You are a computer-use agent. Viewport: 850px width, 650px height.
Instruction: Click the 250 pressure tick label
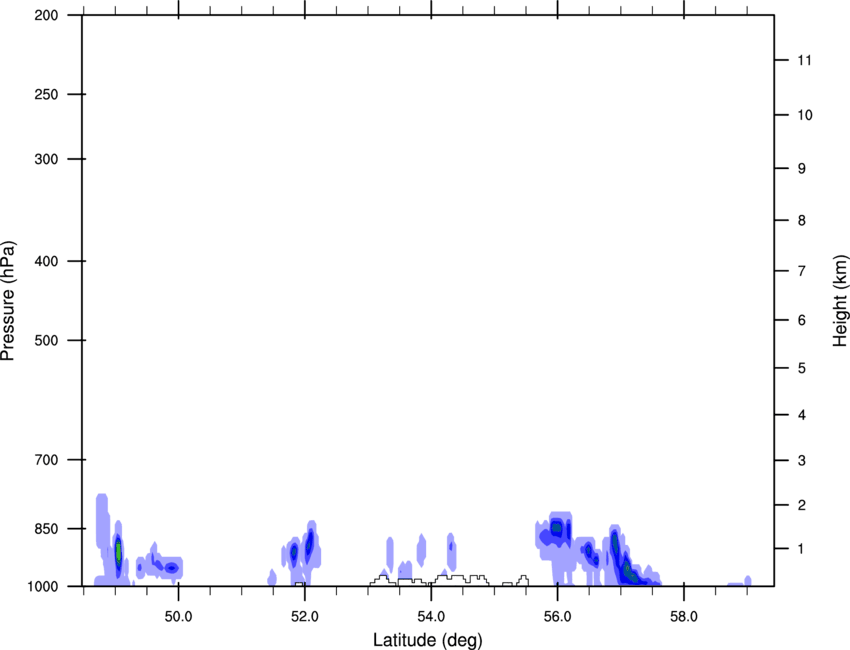pyautogui.click(x=46, y=94)
